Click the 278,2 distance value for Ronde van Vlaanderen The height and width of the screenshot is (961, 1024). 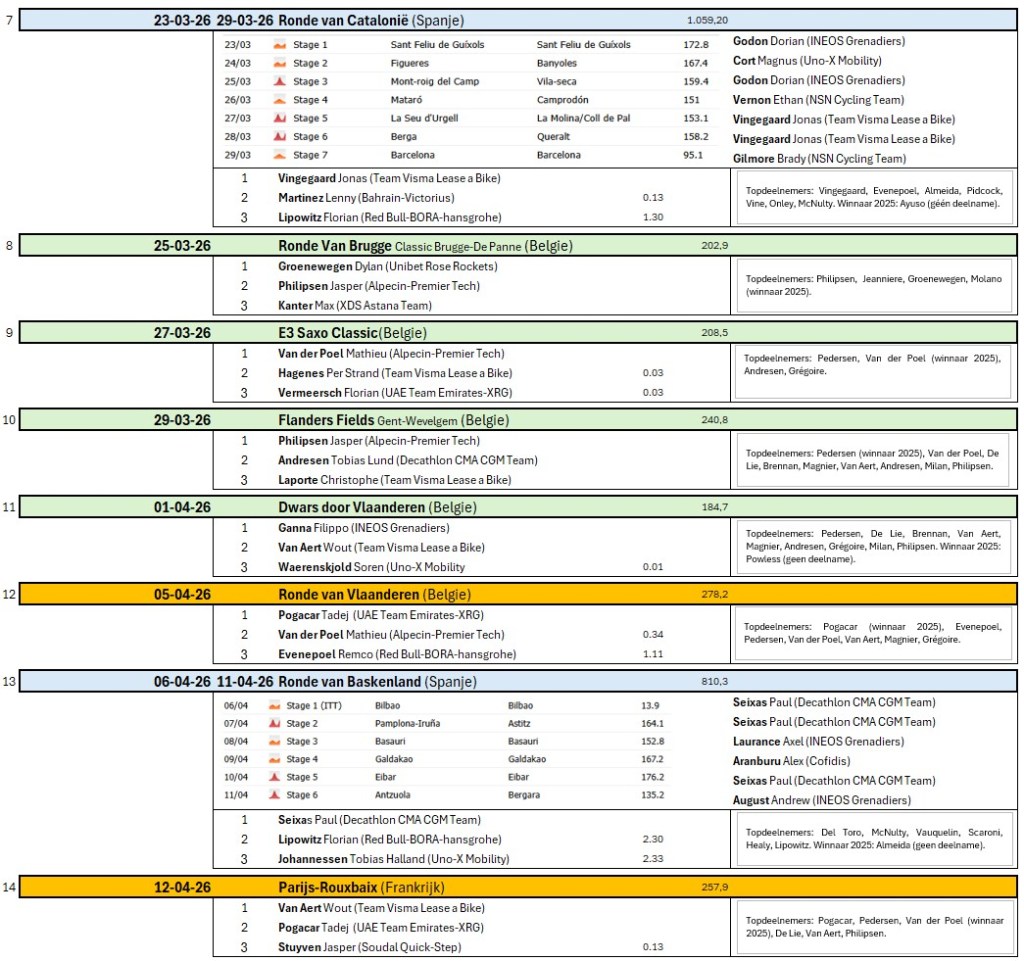pyautogui.click(x=714, y=595)
